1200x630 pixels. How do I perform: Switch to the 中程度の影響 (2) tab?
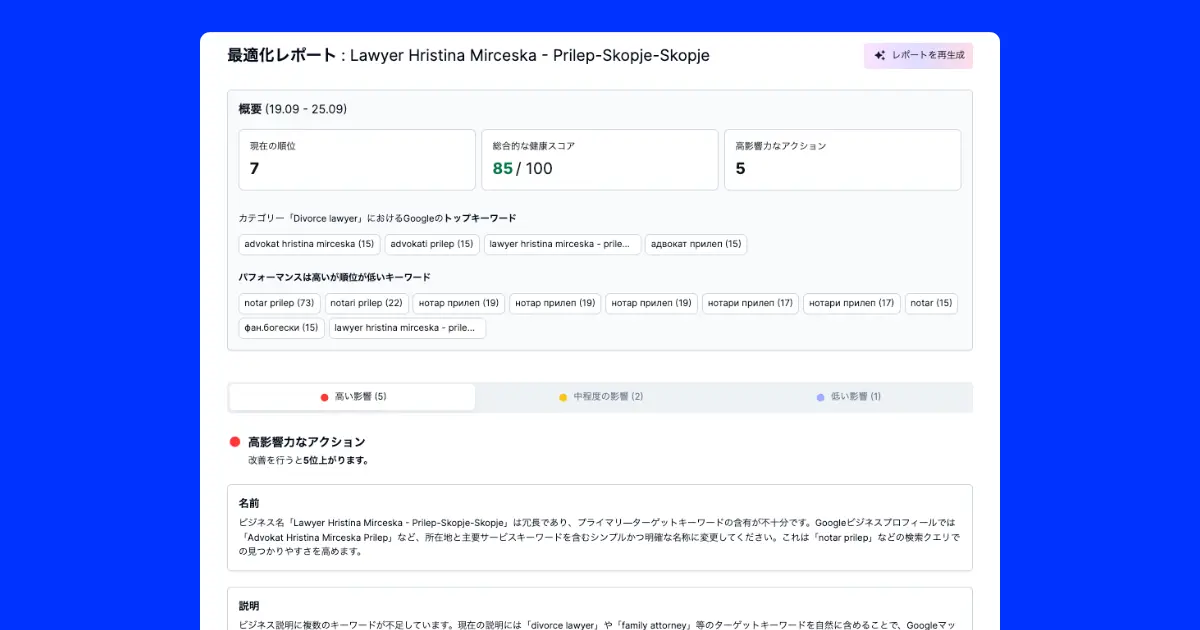[600, 396]
